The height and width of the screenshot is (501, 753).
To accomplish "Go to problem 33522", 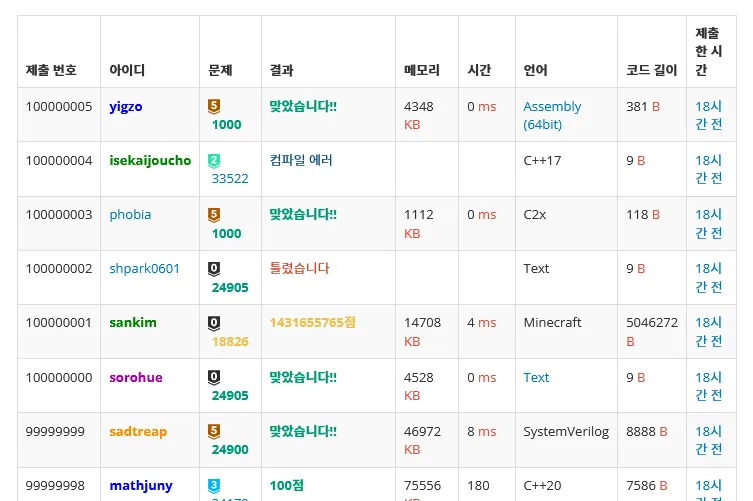I will (x=230, y=179).
